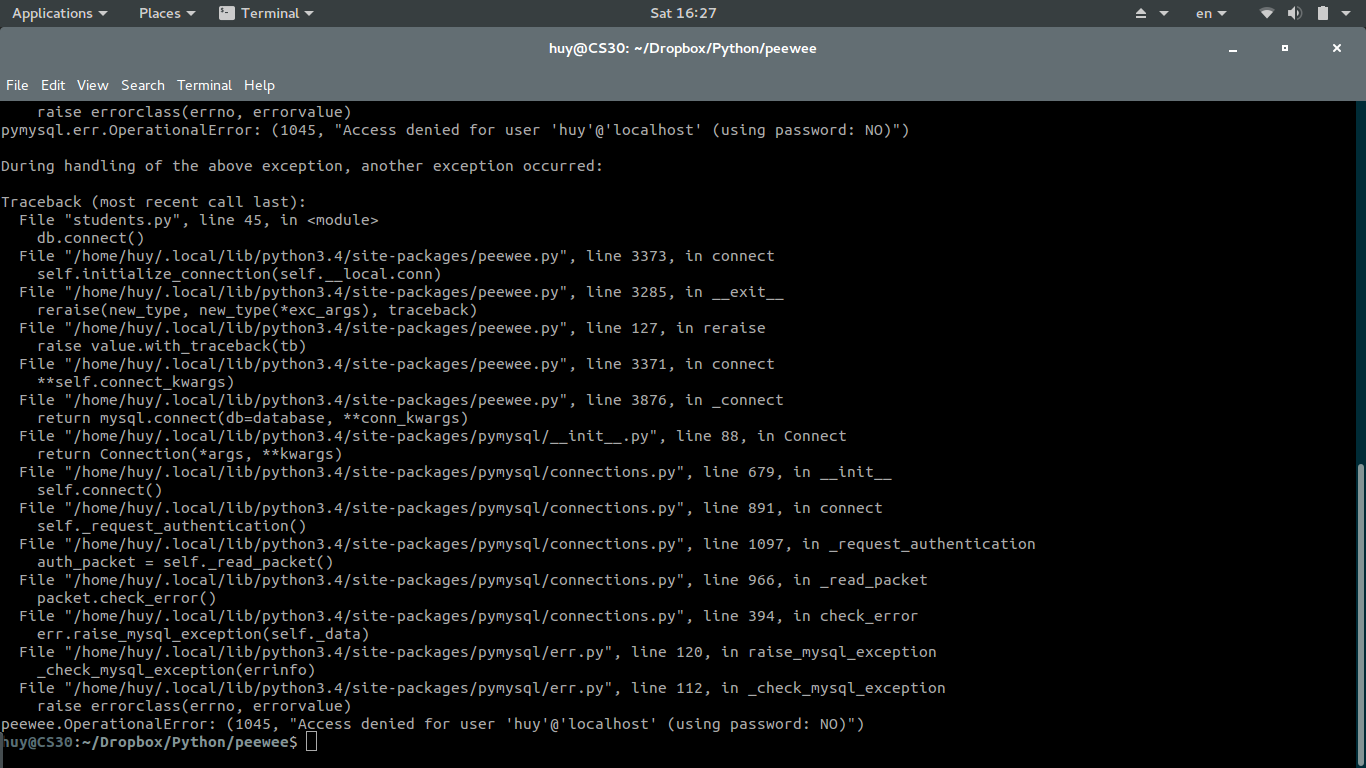1366x768 pixels.
Task: Open the View menu
Action: pos(93,85)
